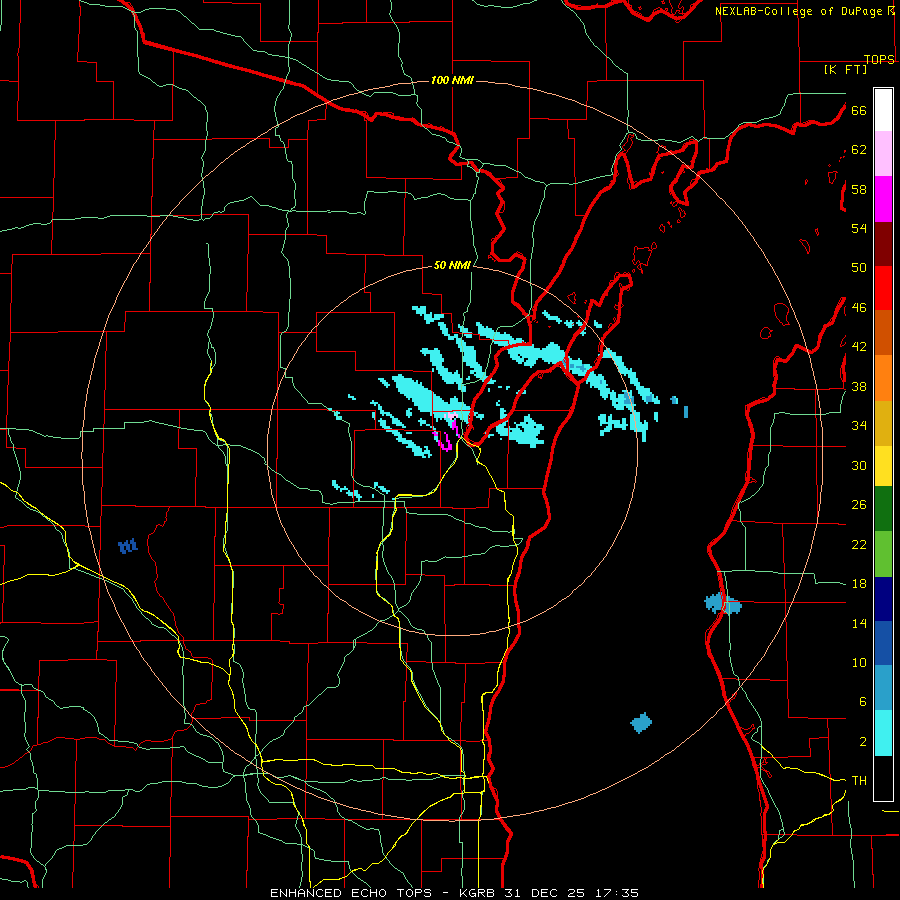Click the white swatch in the tops legend

click(x=883, y=110)
